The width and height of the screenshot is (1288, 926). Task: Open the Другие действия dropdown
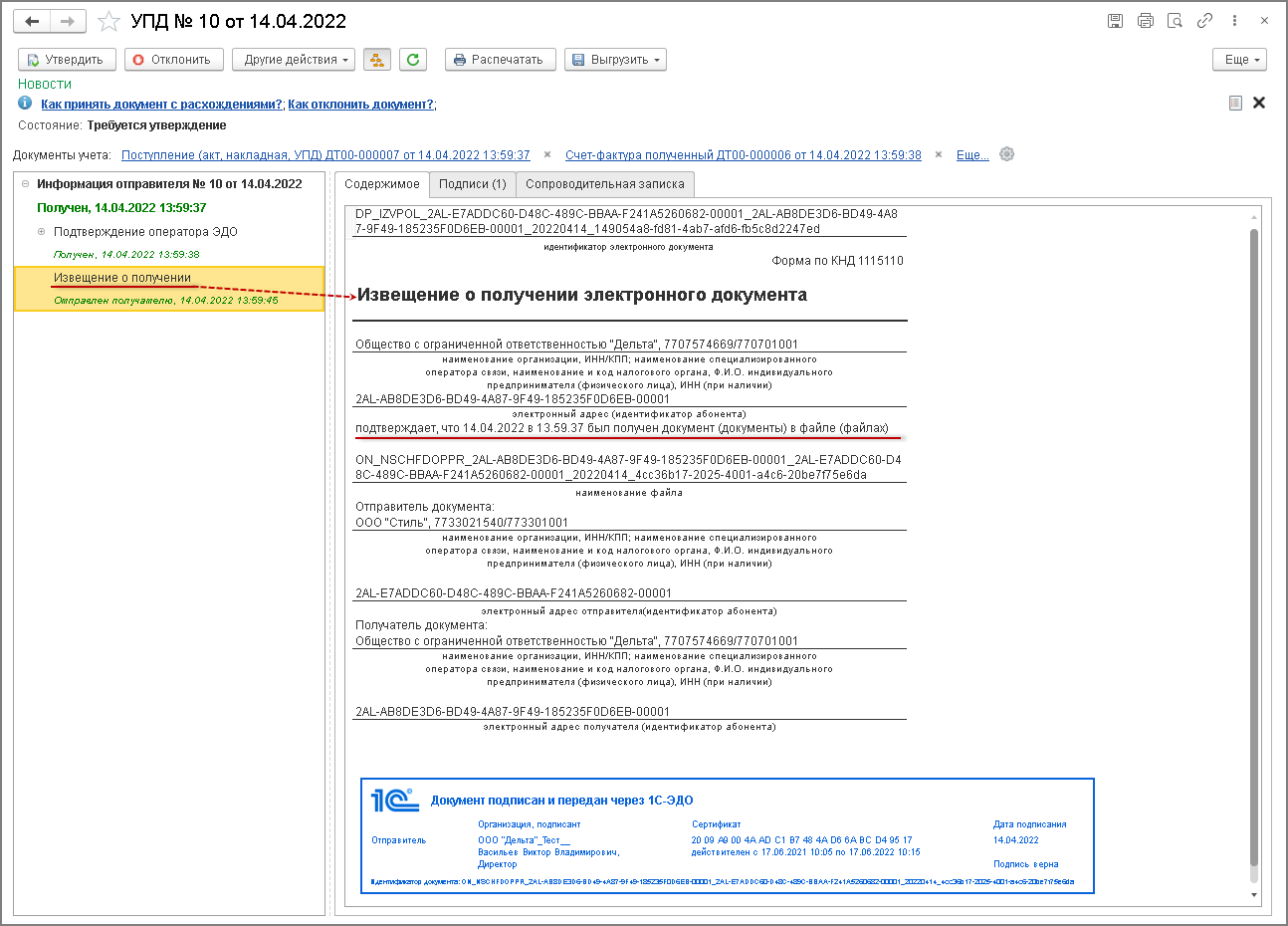pos(294,60)
